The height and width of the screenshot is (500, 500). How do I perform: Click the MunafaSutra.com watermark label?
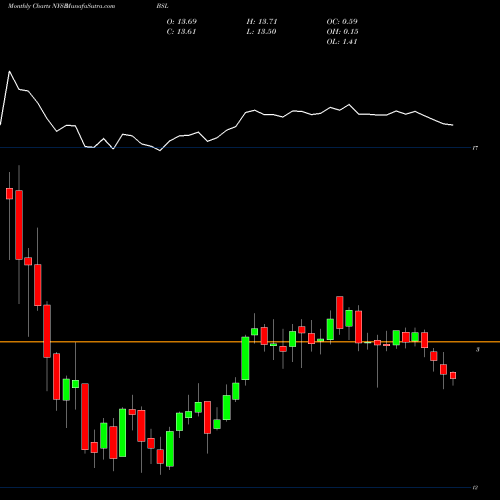click(91, 6)
